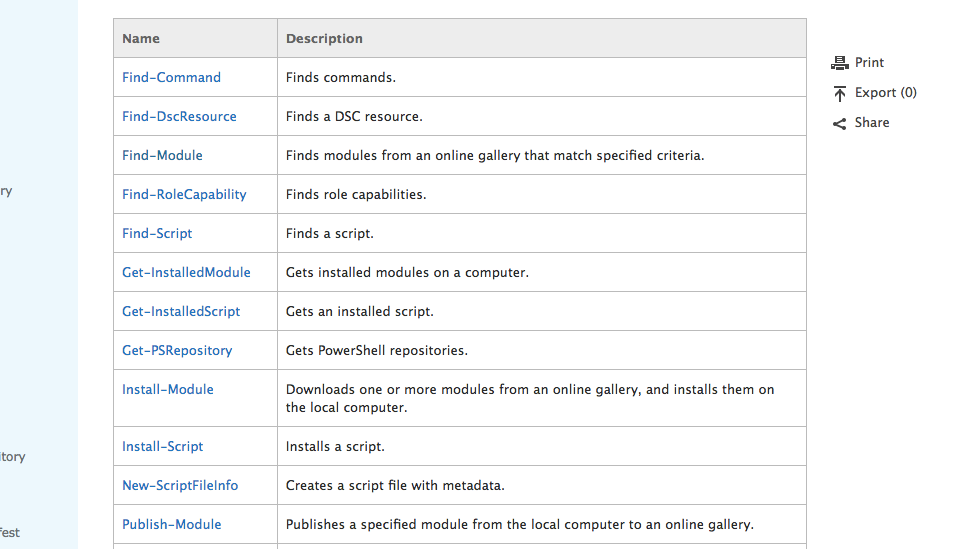Click the Description column header
The width and height of the screenshot is (959, 549).
click(324, 38)
